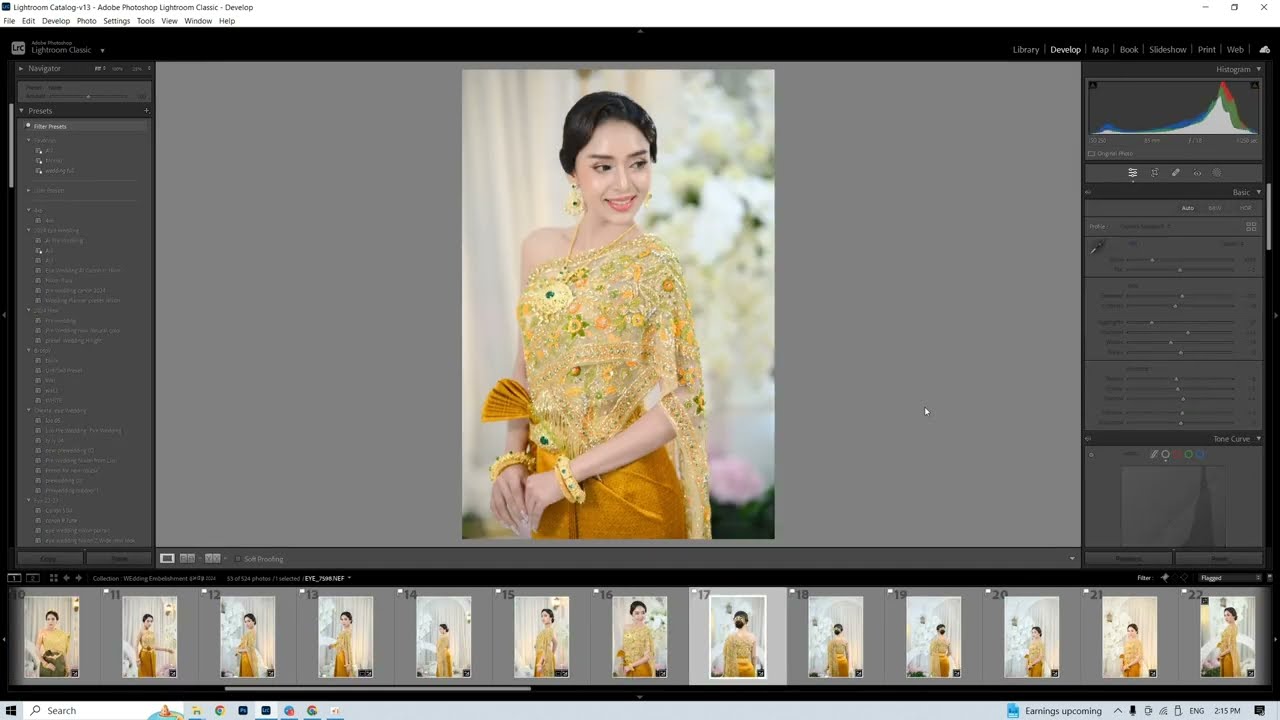Screen dimensions: 1280x720
Task: Toggle the Original Photo checkbox
Action: point(1091,154)
